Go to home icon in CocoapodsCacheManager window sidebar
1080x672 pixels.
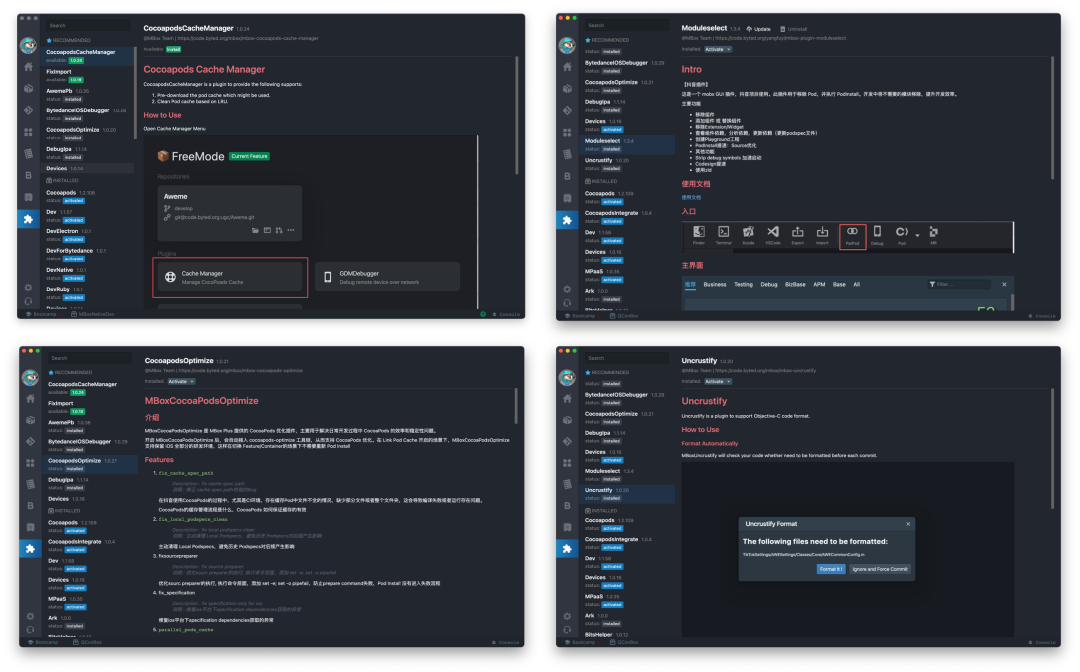(28, 67)
